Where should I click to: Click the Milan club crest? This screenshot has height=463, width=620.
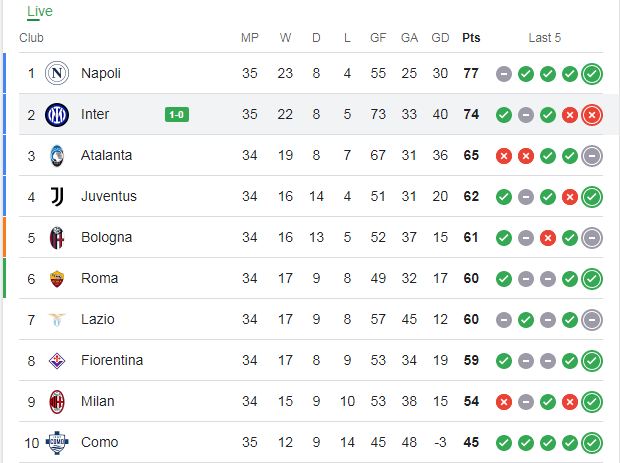(57, 402)
